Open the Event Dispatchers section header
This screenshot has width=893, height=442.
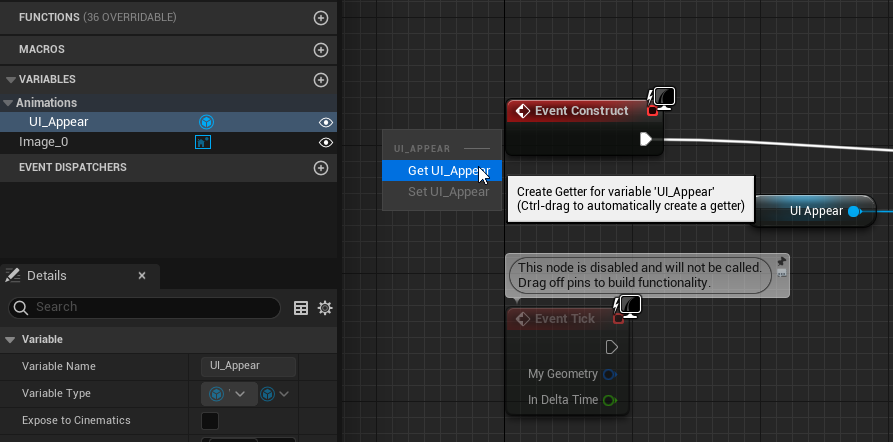(x=169, y=167)
